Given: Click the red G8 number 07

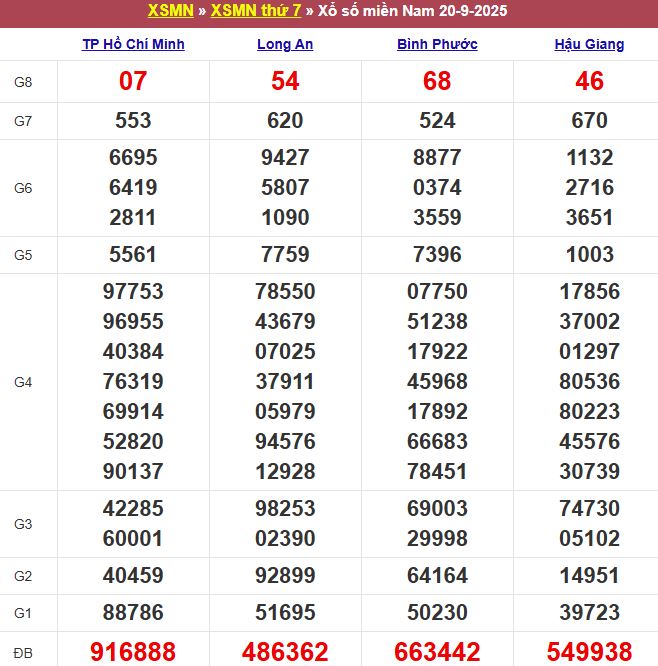Looking at the screenshot, I should coord(133,82).
